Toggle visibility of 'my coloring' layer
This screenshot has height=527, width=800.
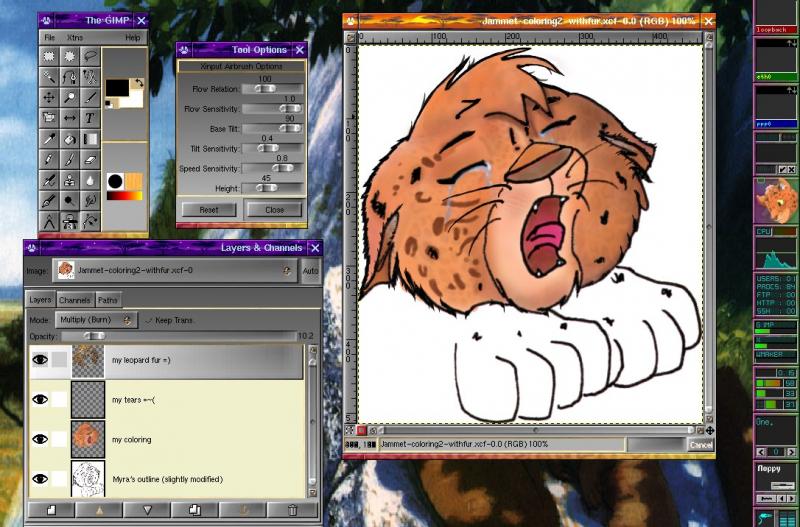(x=40, y=439)
